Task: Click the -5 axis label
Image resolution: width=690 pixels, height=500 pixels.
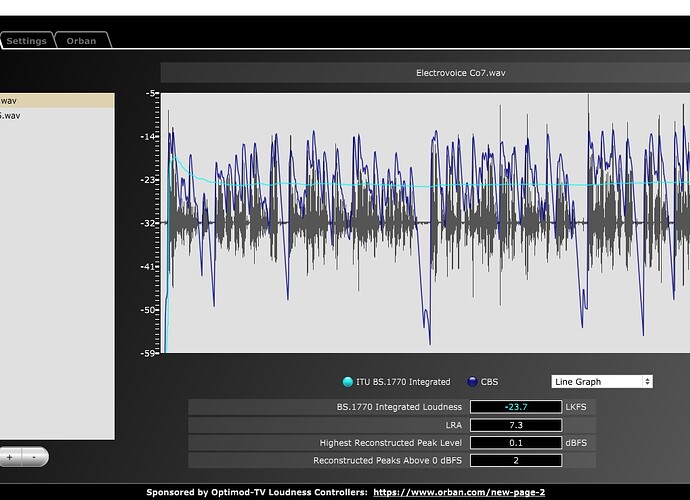Action: 150,93
